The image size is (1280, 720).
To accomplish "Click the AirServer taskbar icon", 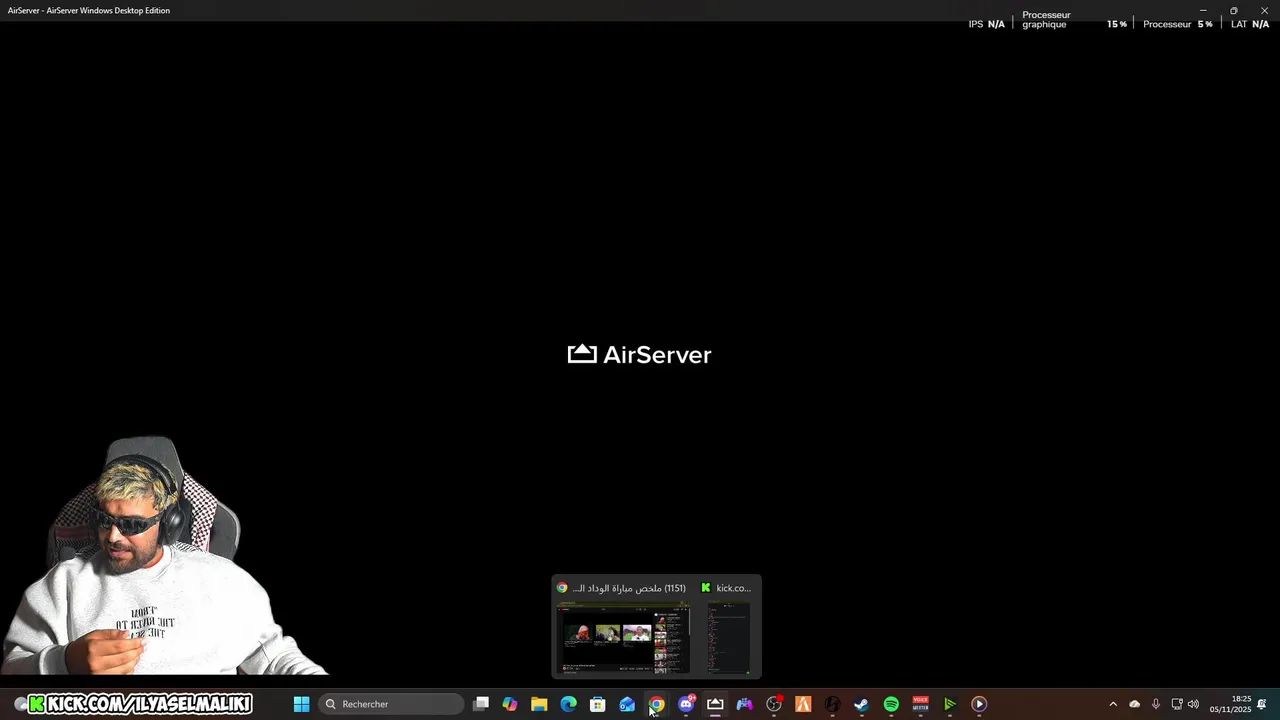I will 715,704.
